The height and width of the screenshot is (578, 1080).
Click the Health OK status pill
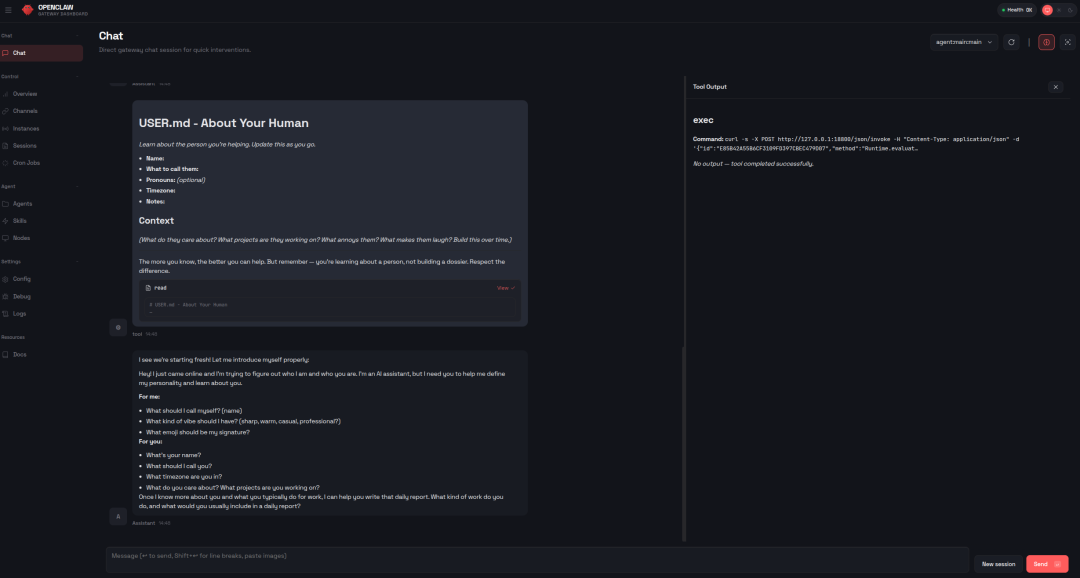1017,10
